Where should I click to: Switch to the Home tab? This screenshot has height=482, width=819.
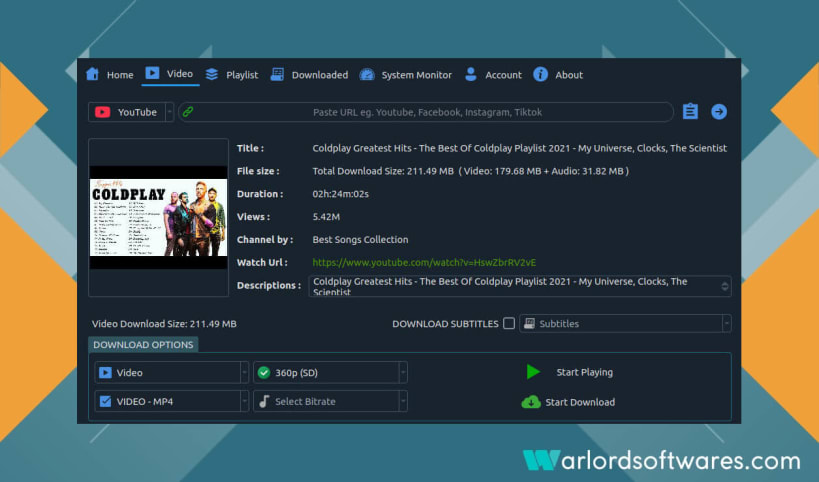(110, 75)
